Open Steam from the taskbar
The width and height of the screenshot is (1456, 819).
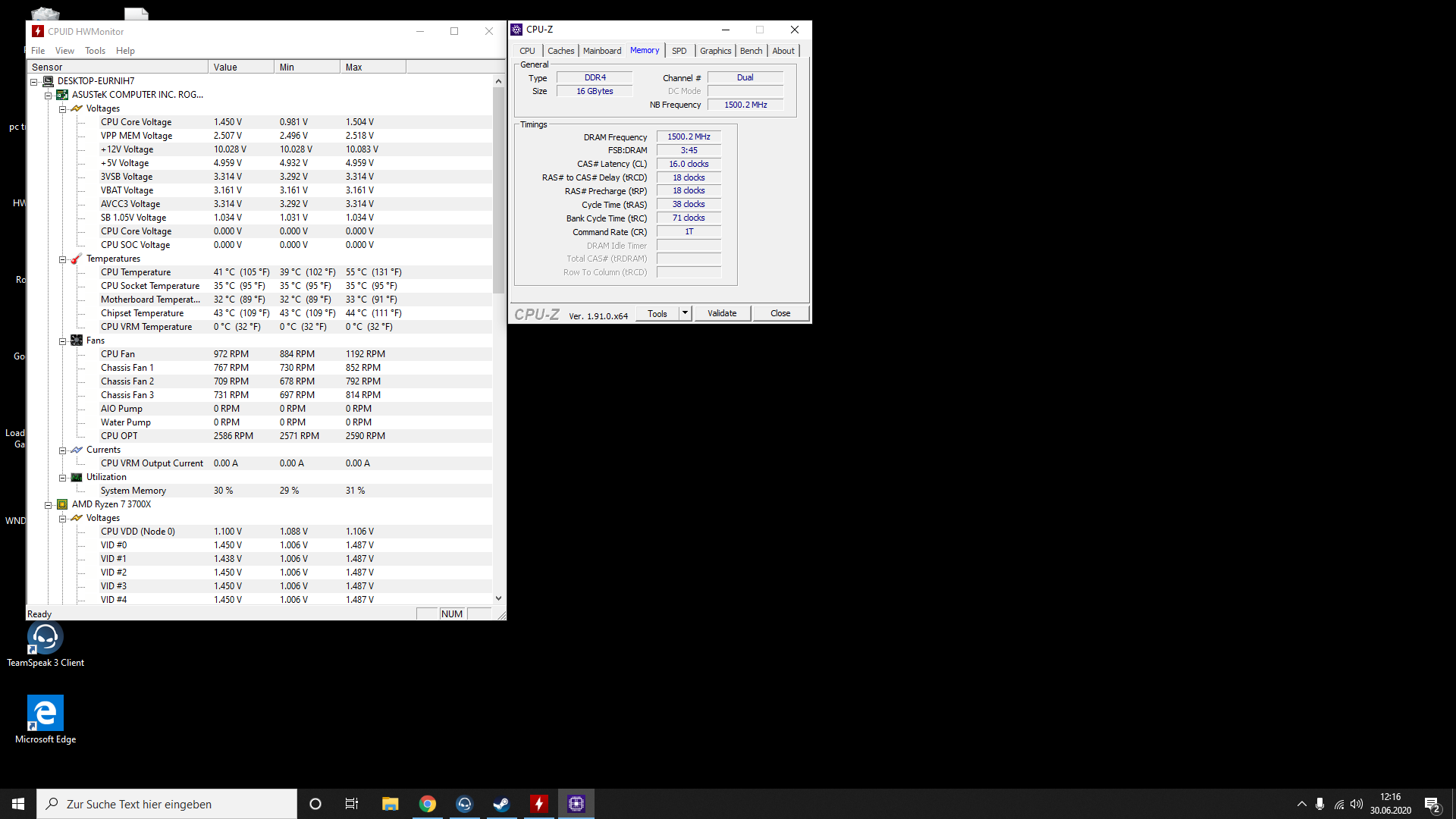[x=501, y=804]
